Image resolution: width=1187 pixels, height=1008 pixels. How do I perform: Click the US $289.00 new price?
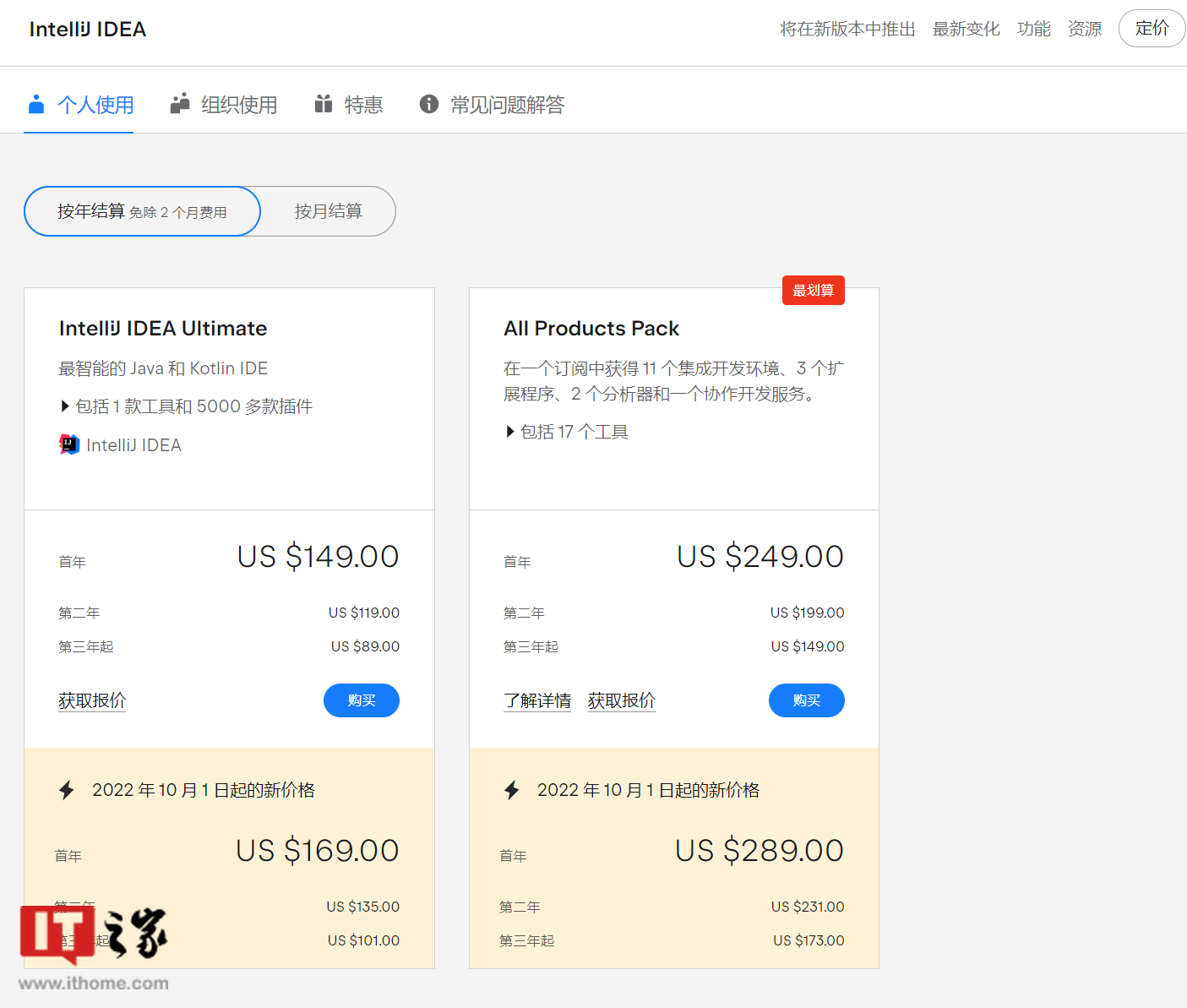(x=760, y=850)
